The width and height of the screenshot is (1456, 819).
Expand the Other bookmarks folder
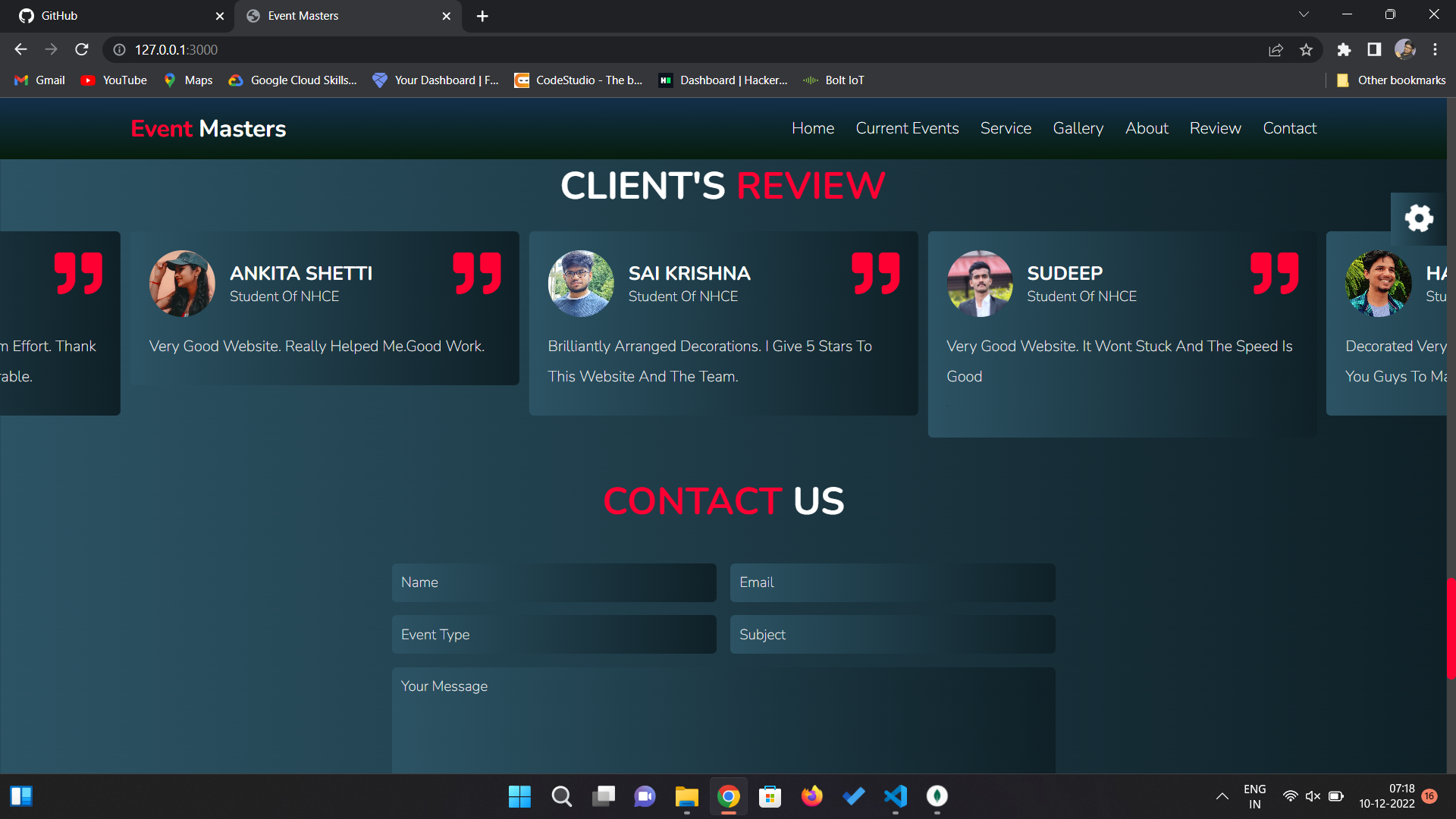click(x=1392, y=80)
